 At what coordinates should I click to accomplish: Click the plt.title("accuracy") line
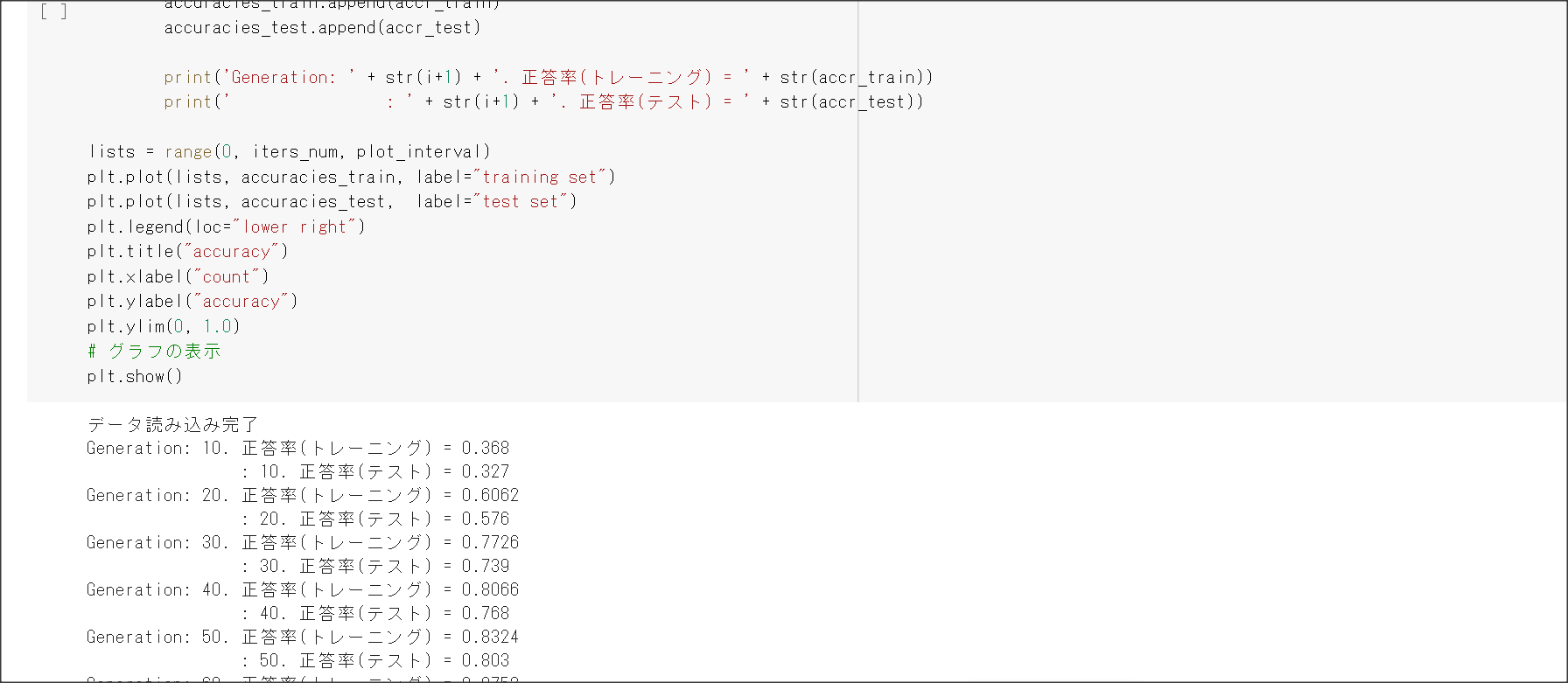[188, 251]
